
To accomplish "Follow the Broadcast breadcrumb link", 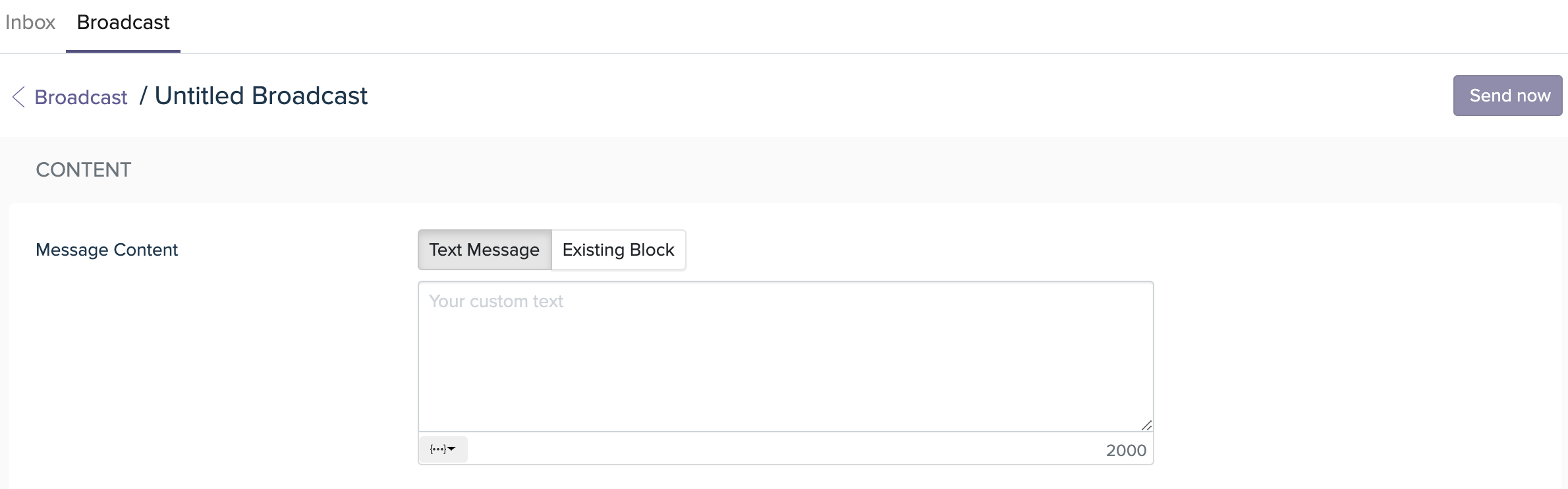I will [80, 97].
